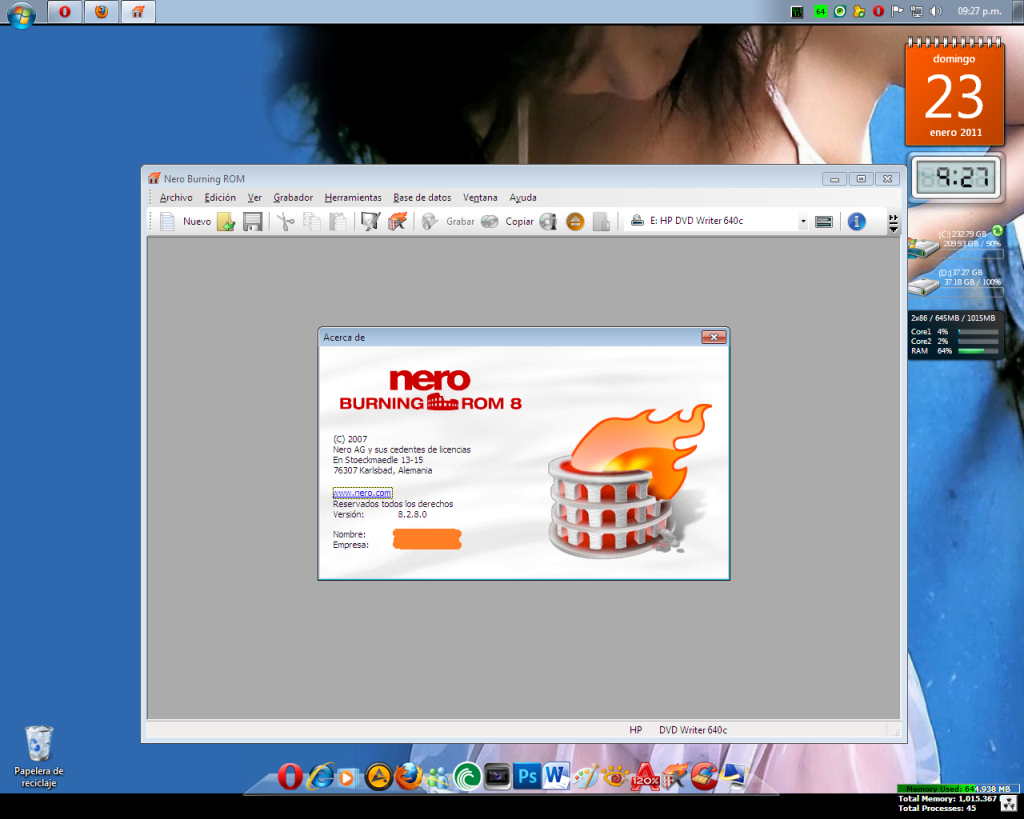Launch Windows Live Messenger from the dock

click(x=438, y=777)
